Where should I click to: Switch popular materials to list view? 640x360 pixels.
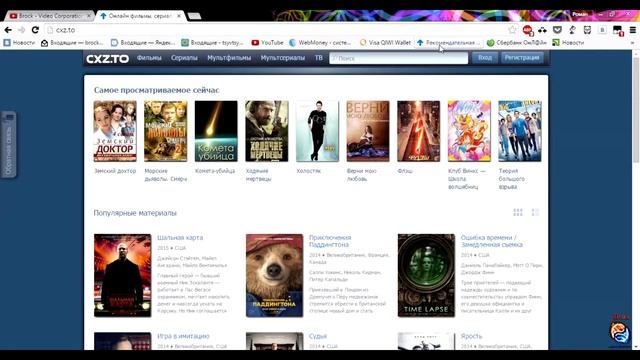tap(535, 212)
